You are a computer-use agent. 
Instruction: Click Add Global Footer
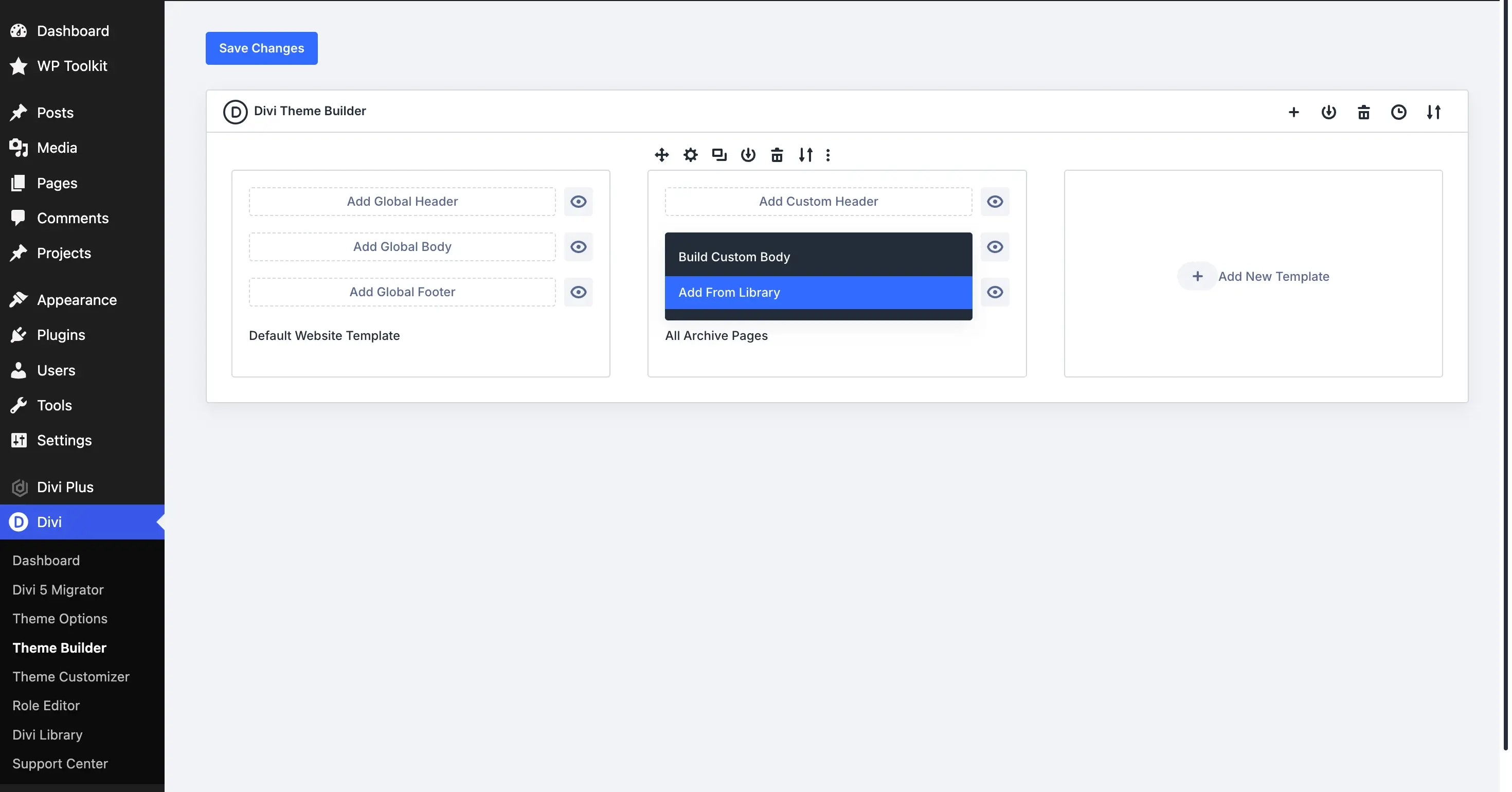tap(402, 292)
